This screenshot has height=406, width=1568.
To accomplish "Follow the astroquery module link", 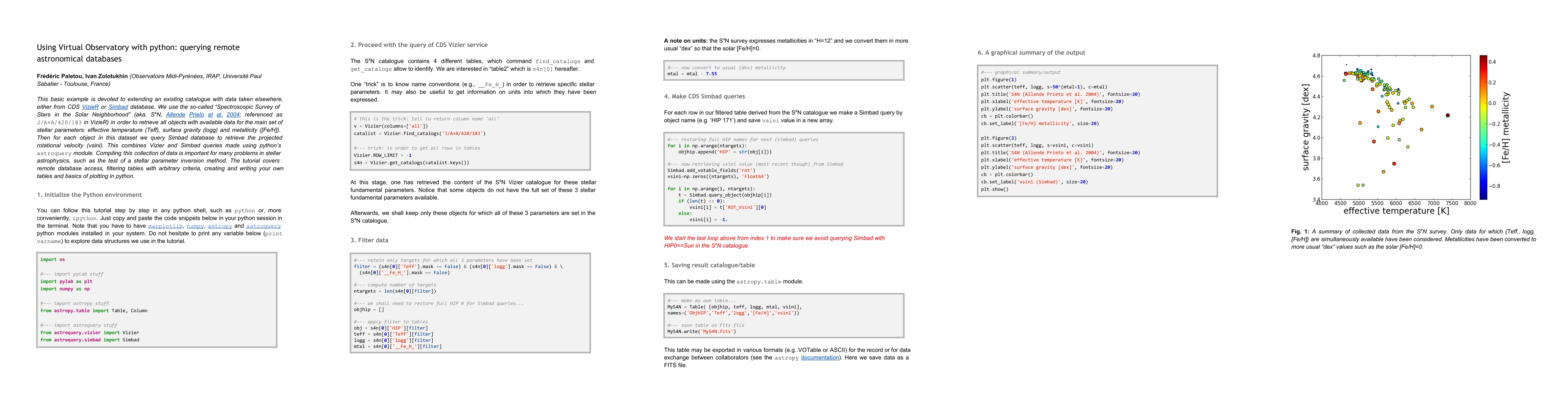I will [263, 226].
